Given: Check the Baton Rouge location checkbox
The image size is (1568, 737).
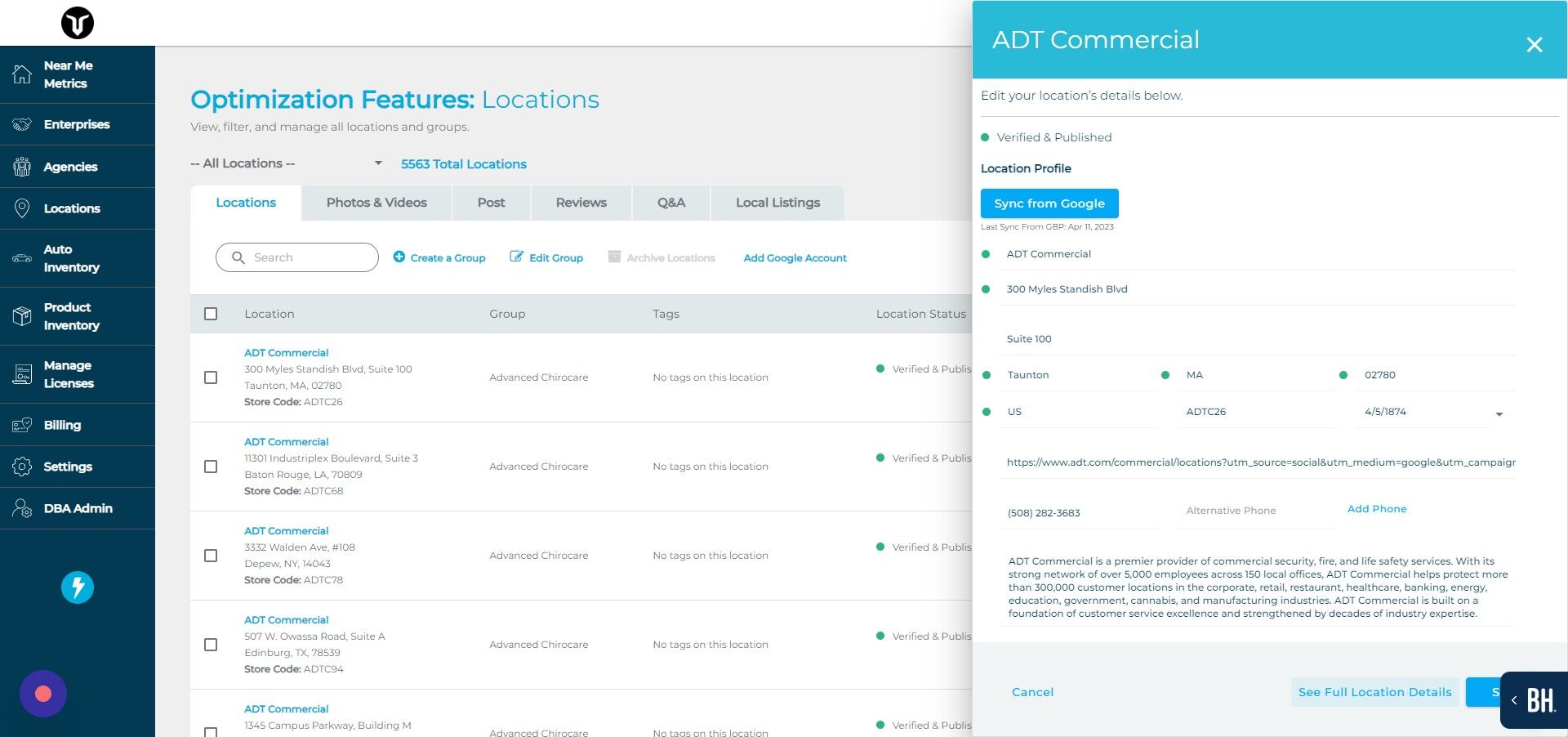Looking at the screenshot, I should click(x=212, y=467).
